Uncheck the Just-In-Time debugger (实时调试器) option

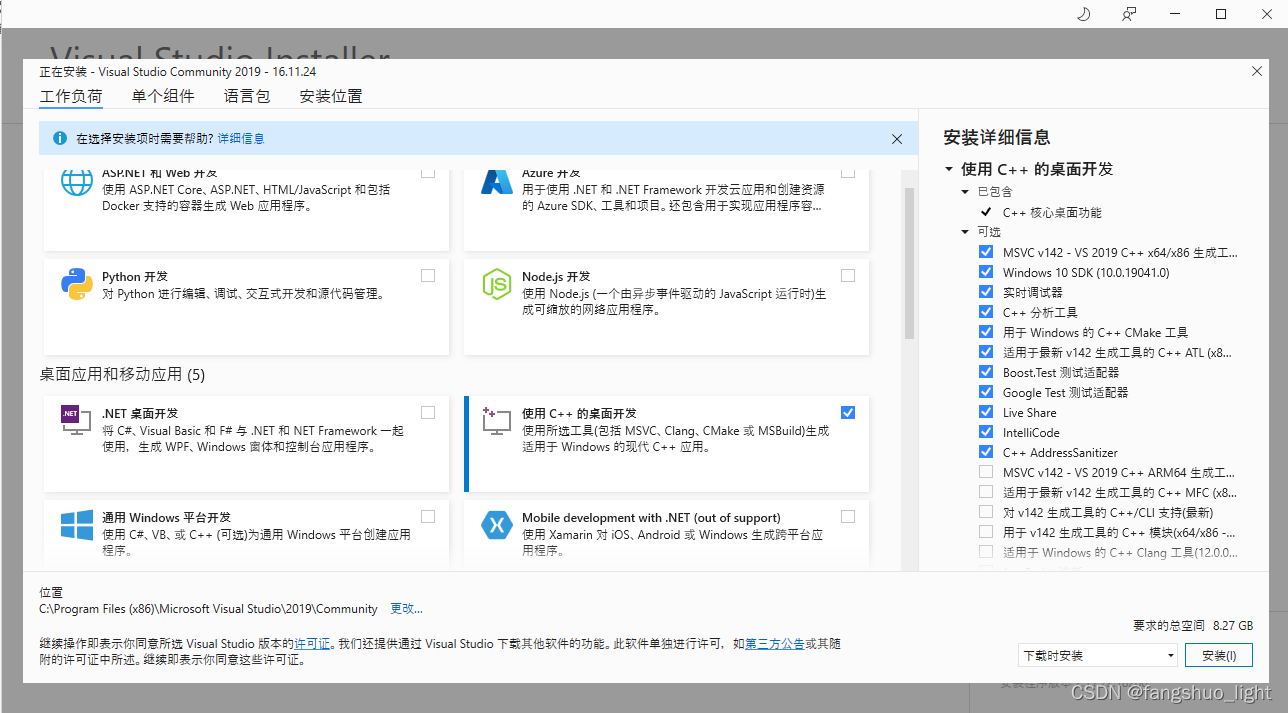pyautogui.click(x=987, y=292)
